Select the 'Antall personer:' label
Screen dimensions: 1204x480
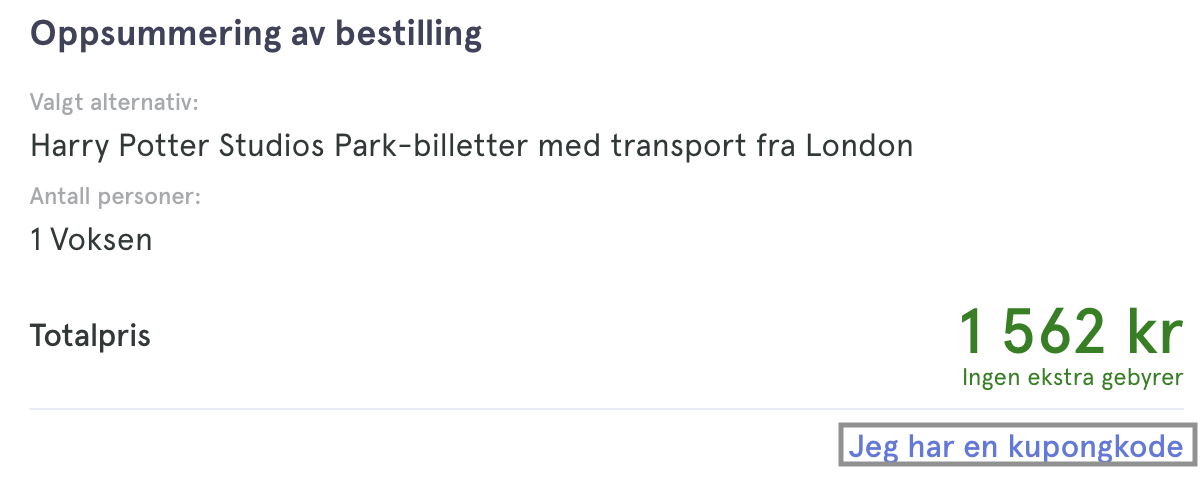pos(116,196)
